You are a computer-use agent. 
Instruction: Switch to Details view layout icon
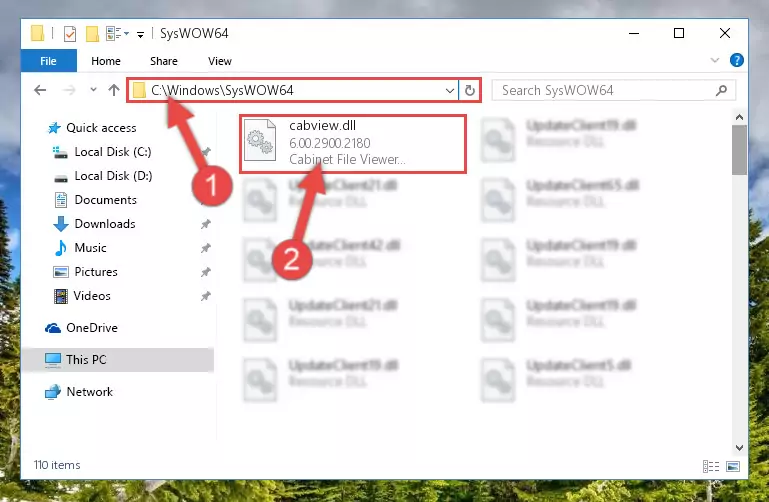[x=711, y=466]
